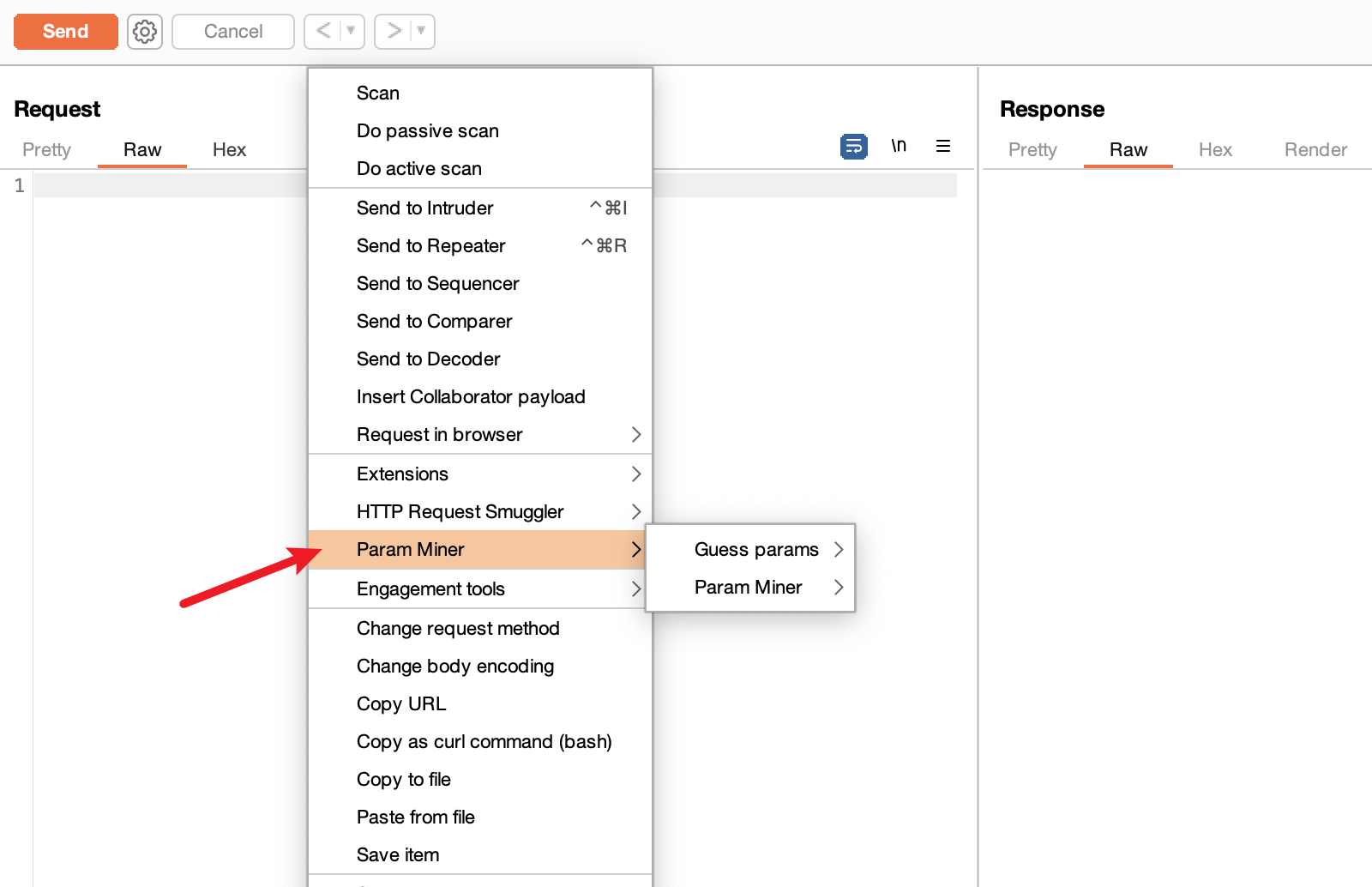Expand Param Miner entry in the submenu
This screenshot has height=887, width=1372.
click(x=750, y=587)
